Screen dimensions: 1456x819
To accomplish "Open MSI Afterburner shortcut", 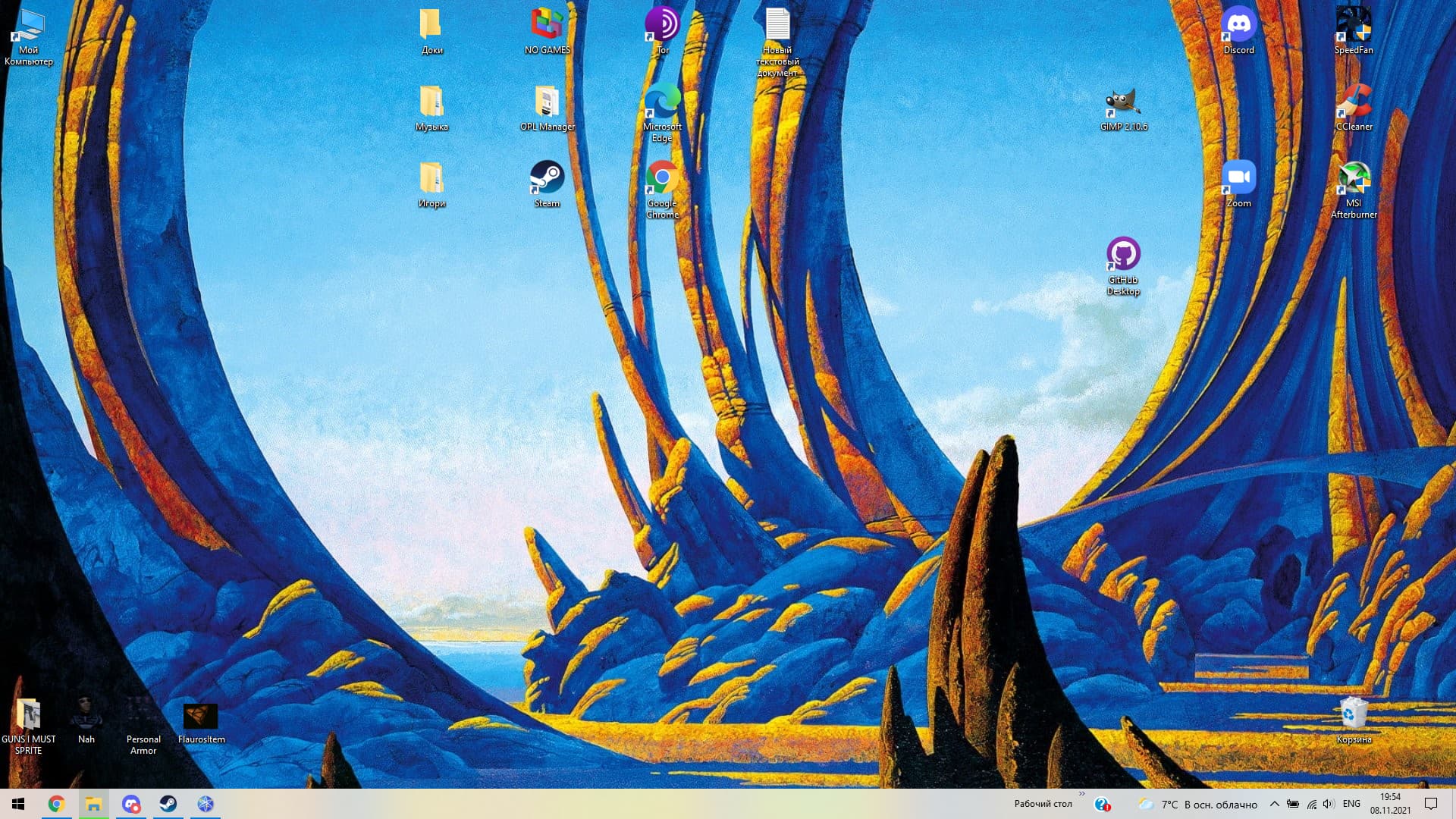I will 1354,190.
